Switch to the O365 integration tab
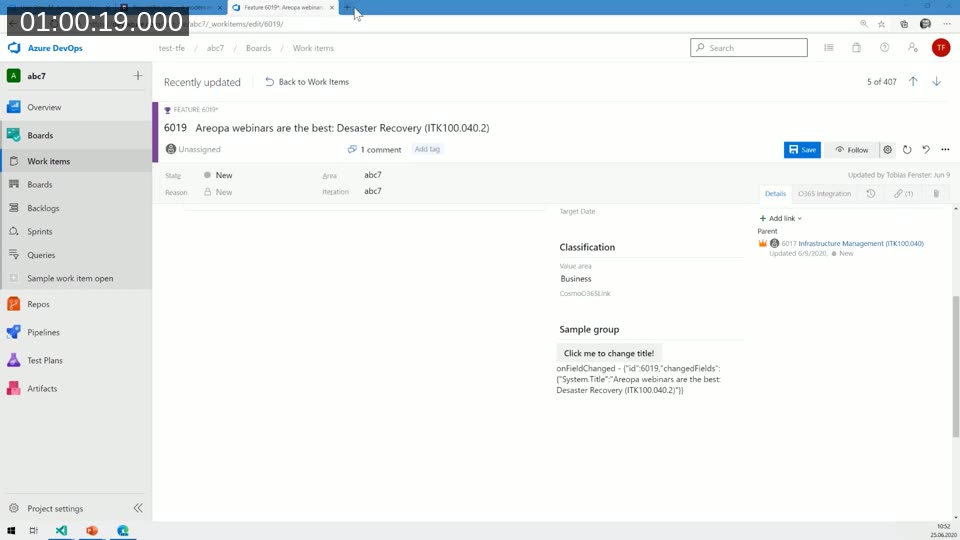Image resolution: width=960 pixels, height=540 pixels. tap(824, 193)
